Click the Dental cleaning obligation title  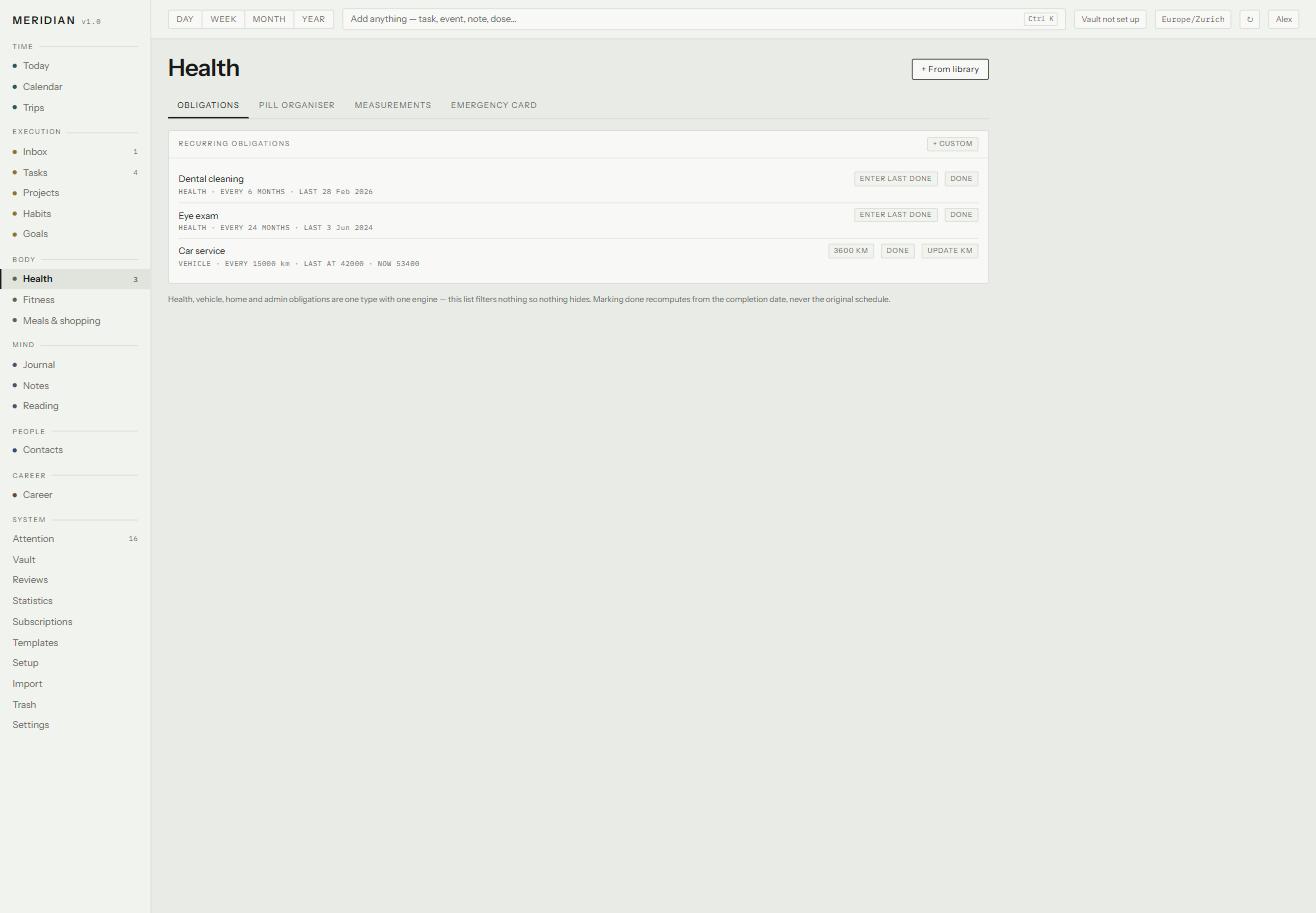[211, 179]
